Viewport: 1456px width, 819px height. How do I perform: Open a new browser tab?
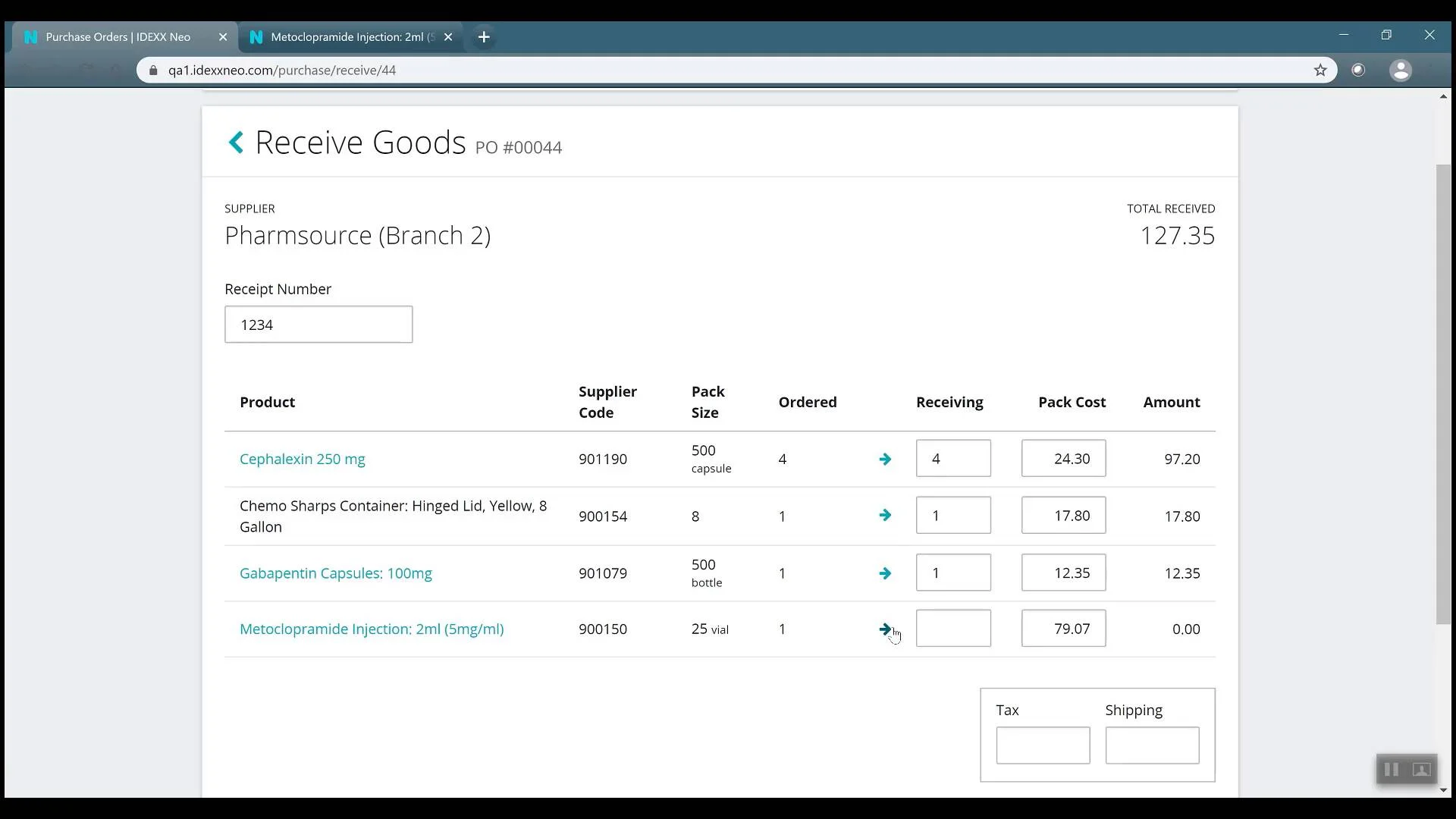coord(484,36)
